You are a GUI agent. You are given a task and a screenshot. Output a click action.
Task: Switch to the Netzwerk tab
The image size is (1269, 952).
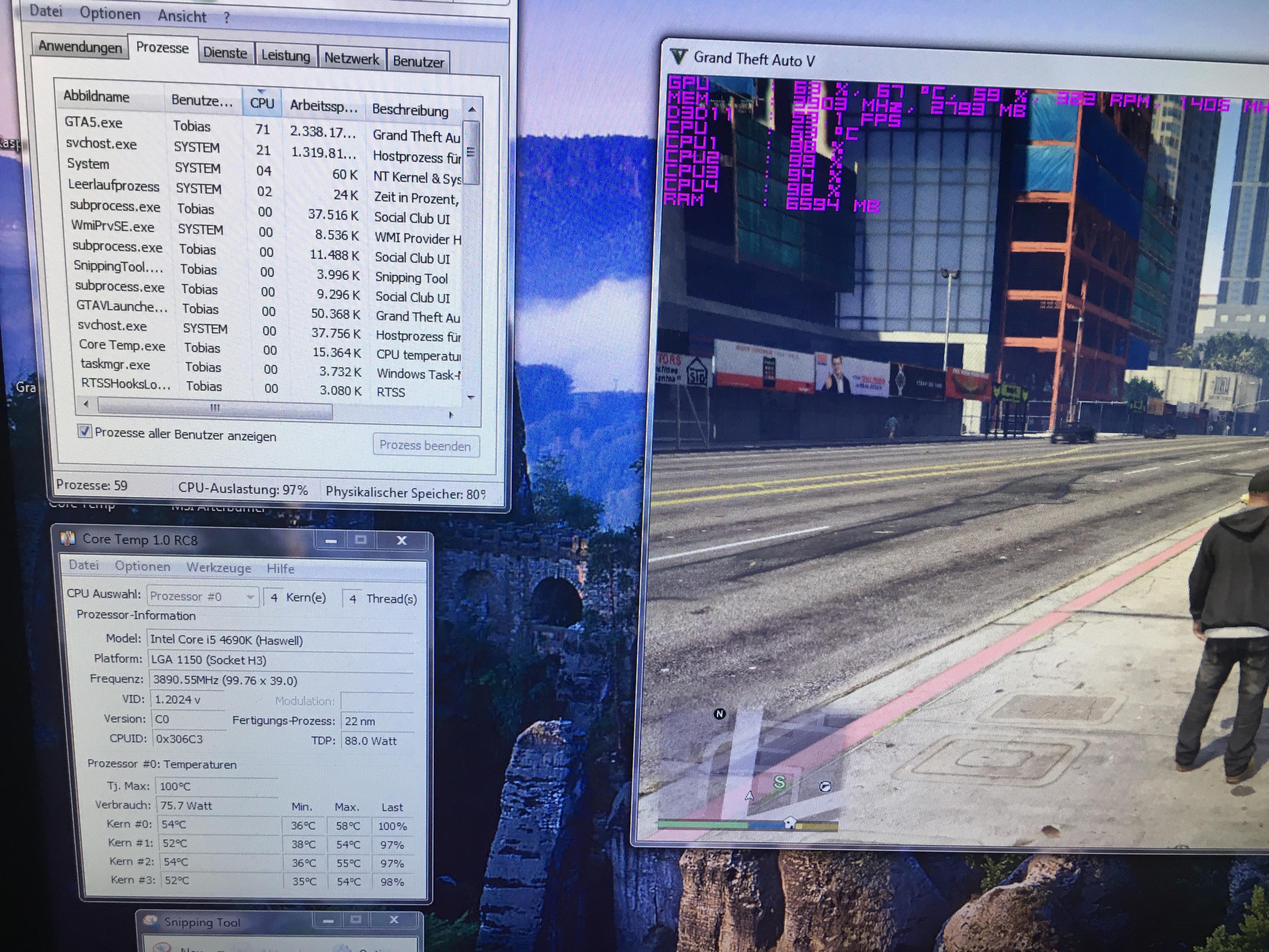351,59
